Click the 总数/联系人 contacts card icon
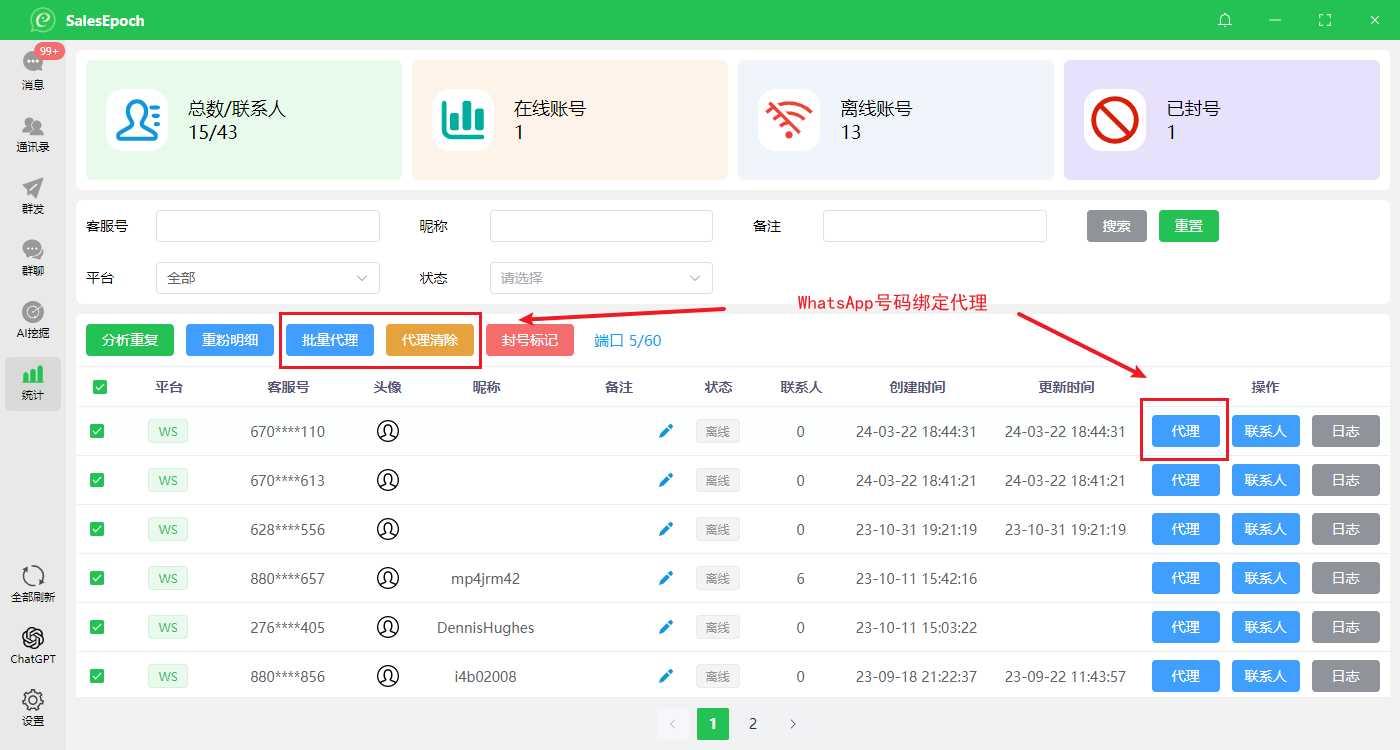Image resolution: width=1400 pixels, height=750 pixels. tap(137, 119)
